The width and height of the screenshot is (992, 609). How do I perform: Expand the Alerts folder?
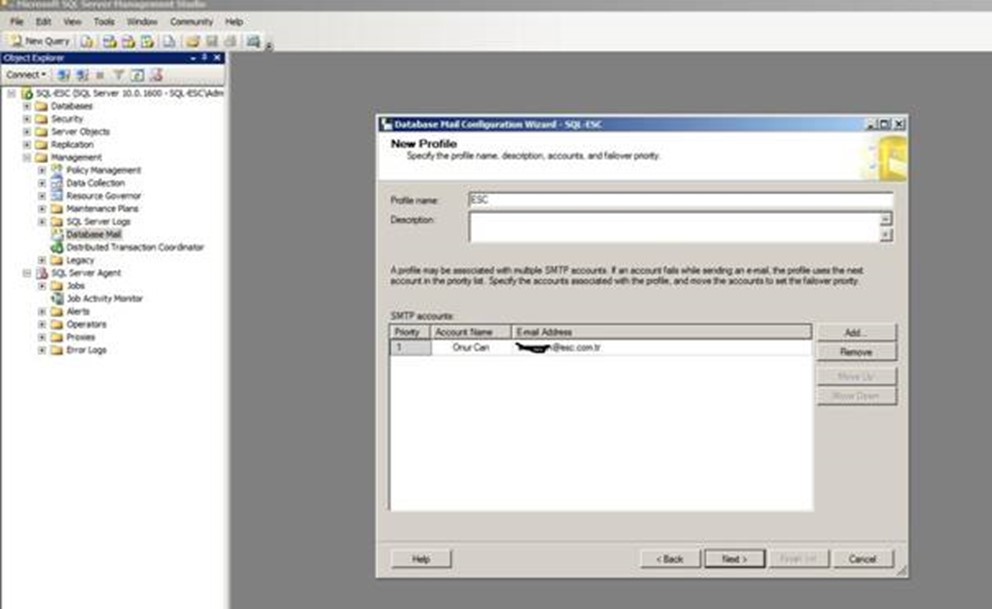tap(42, 312)
